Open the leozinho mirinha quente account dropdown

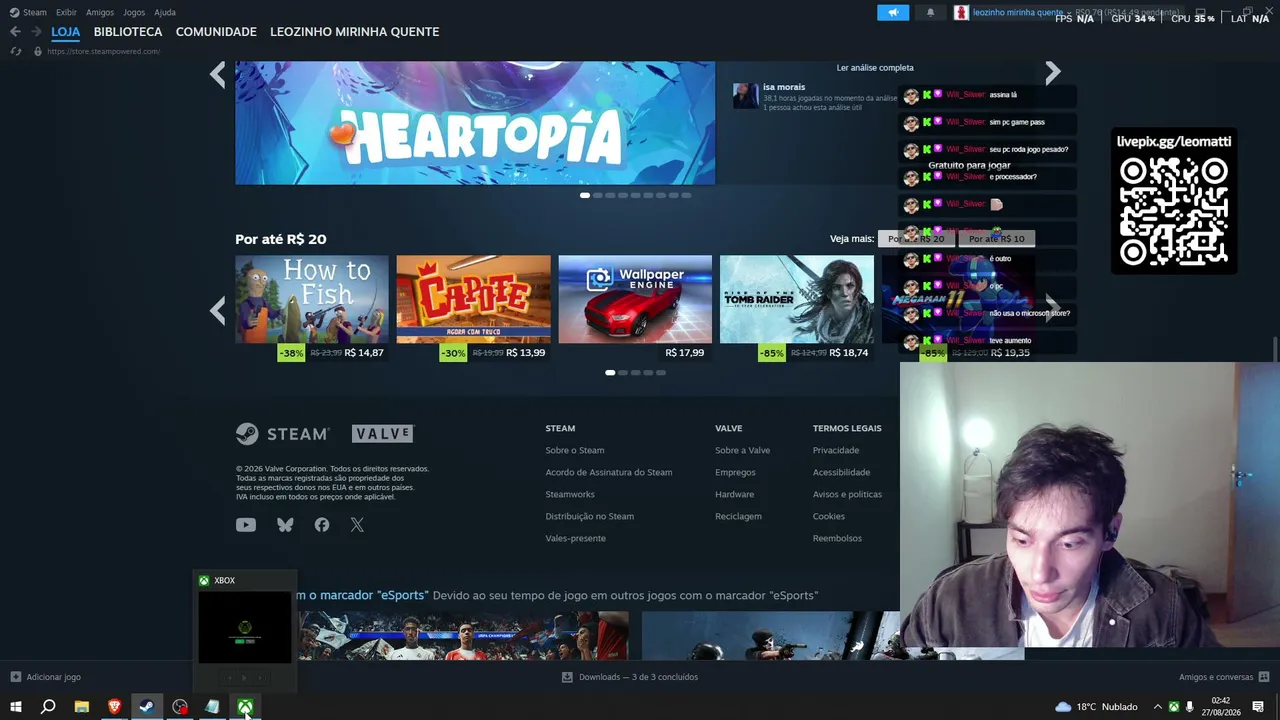tap(1018, 12)
